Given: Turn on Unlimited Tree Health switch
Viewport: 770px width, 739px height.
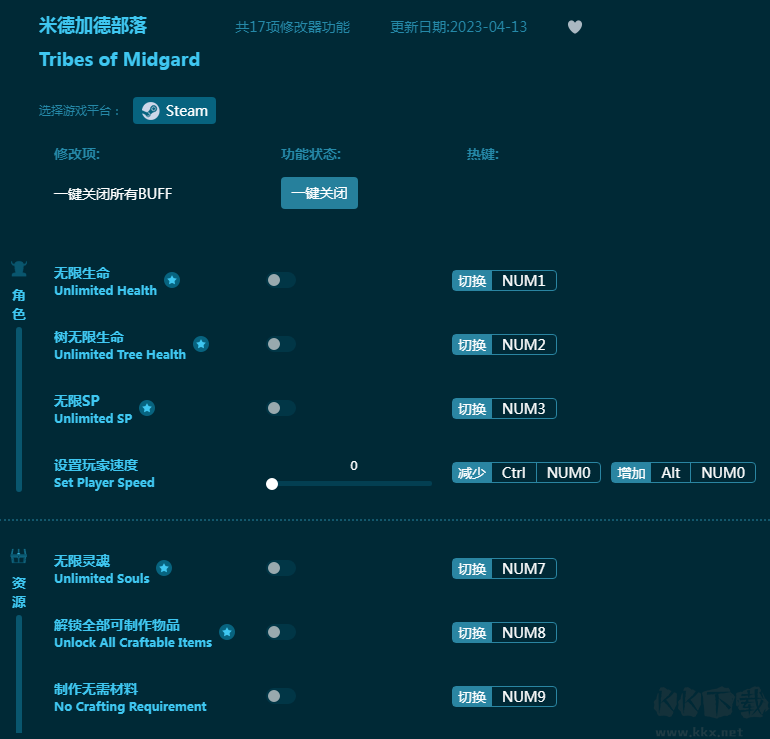Looking at the screenshot, I should coord(281,344).
